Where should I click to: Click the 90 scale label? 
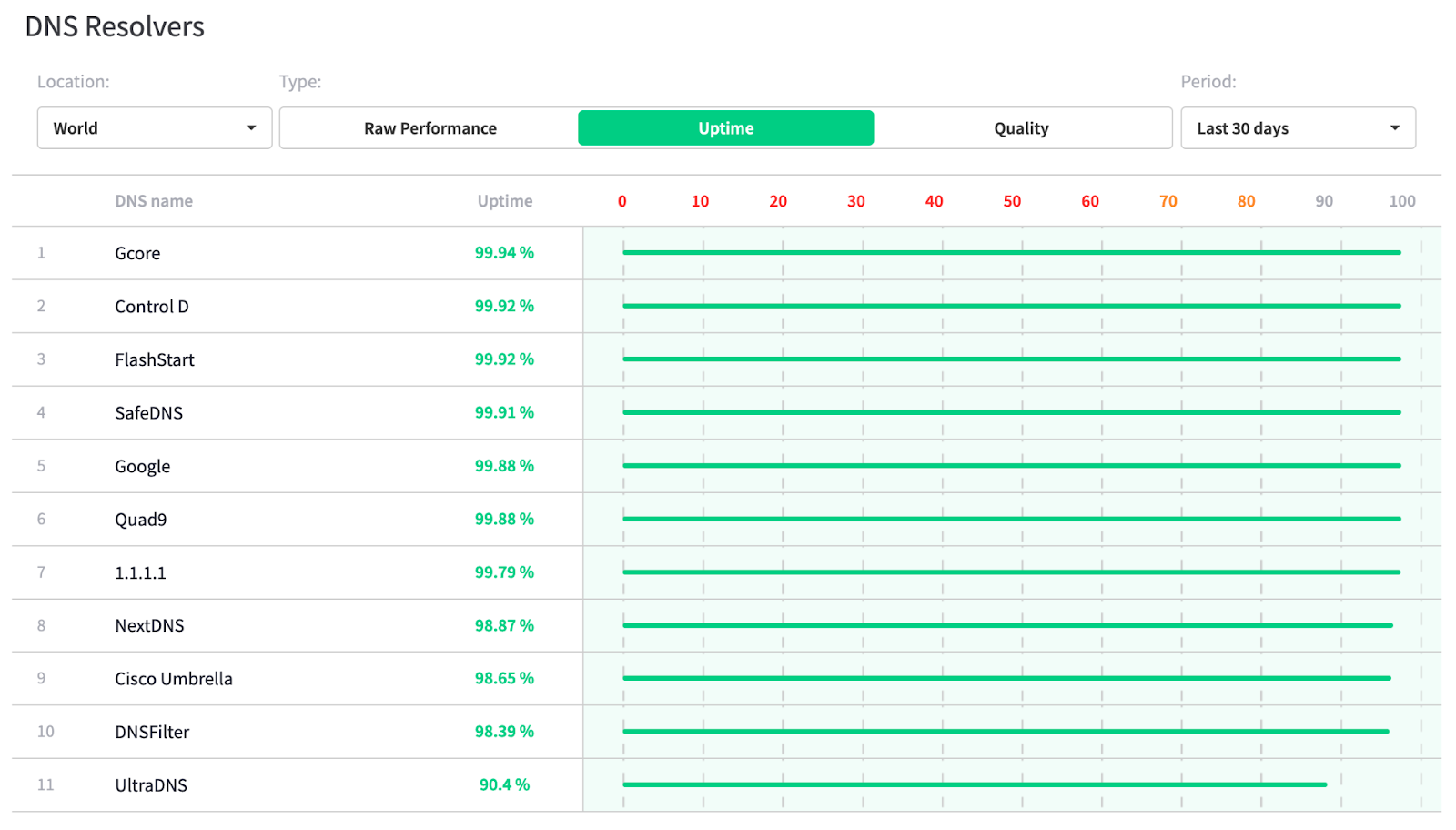(x=1324, y=201)
